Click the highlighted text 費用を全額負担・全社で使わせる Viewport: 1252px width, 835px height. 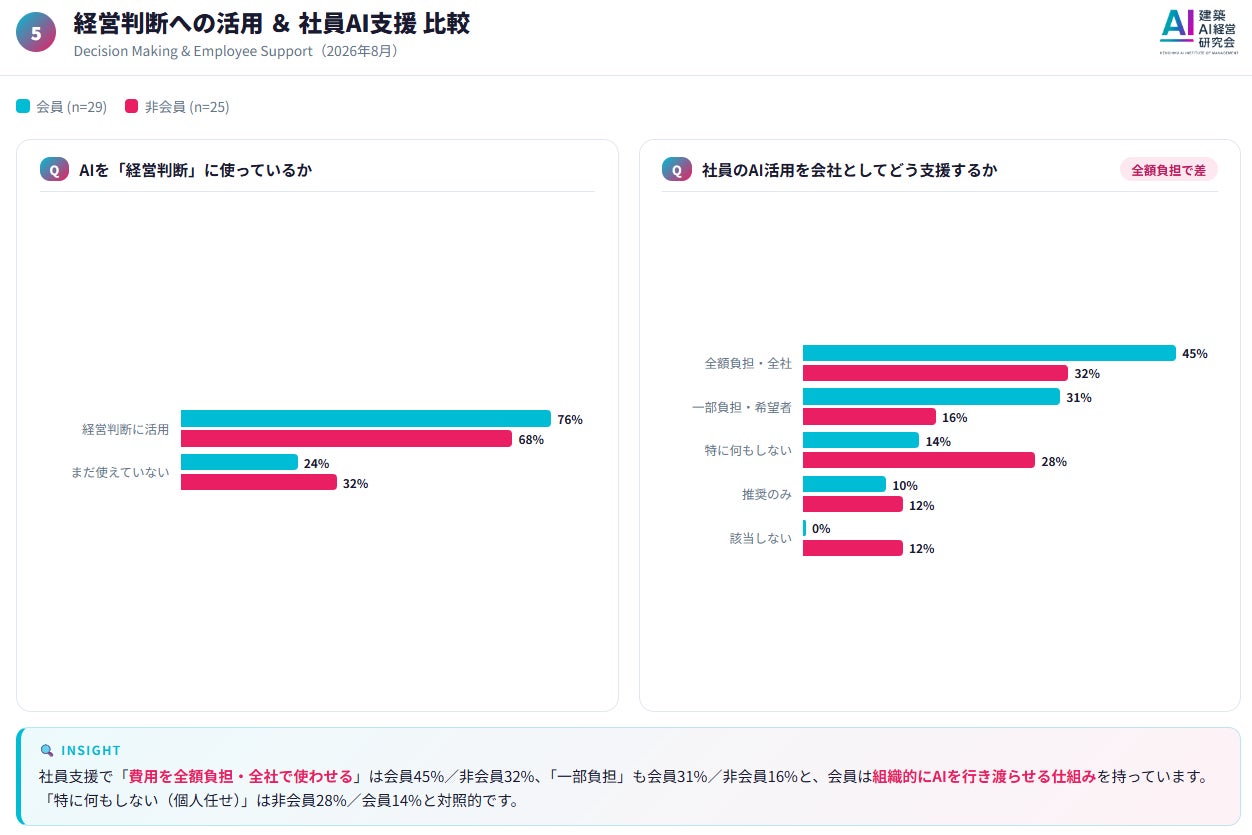click(x=240, y=777)
